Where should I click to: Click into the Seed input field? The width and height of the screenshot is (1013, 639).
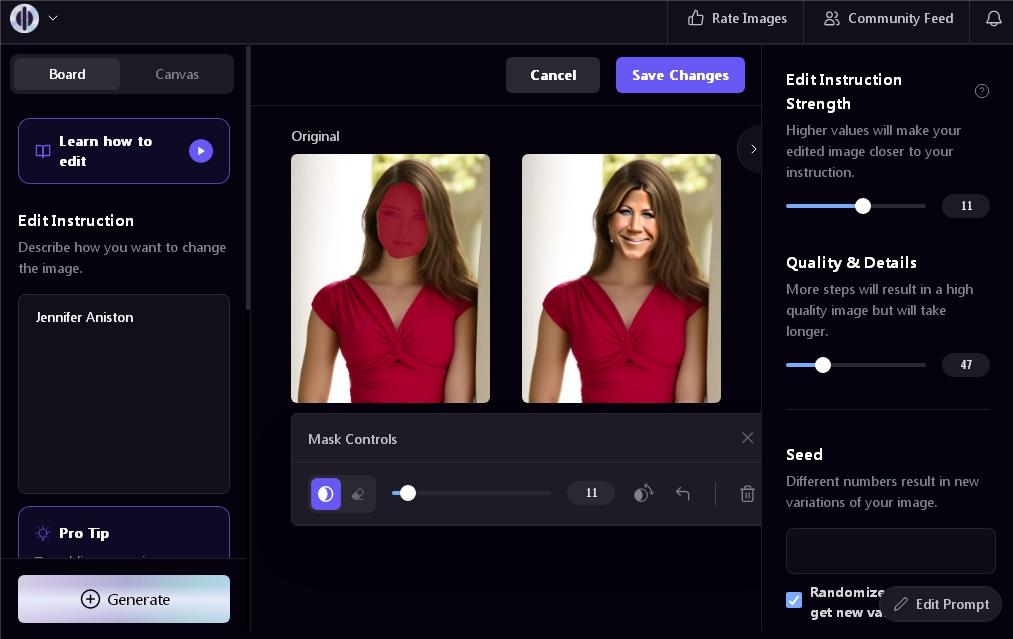click(x=890, y=550)
